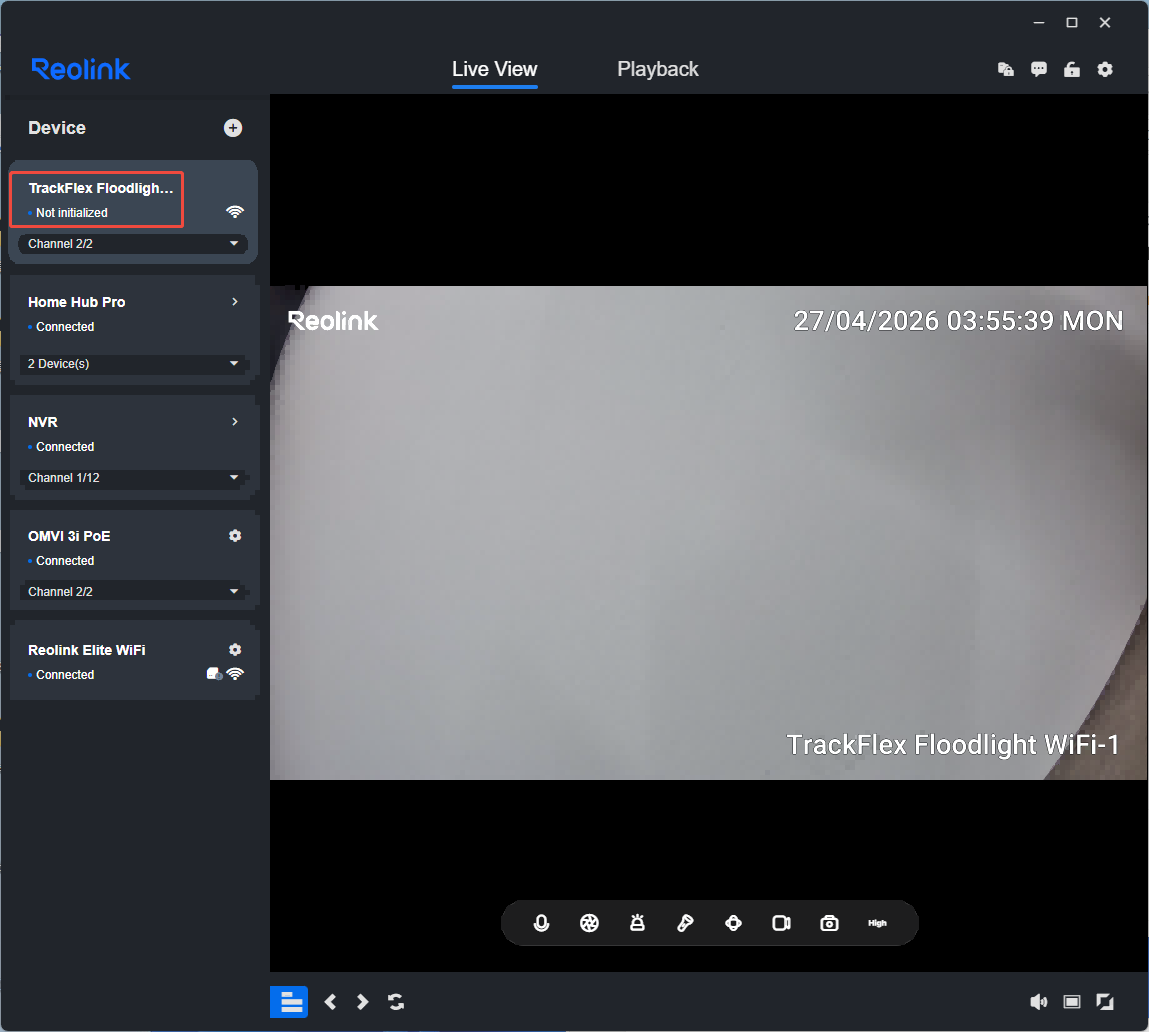The image size is (1149, 1032).
Task: Click Connected status under OMVI 3i PoE
Action: (x=65, y=561)
